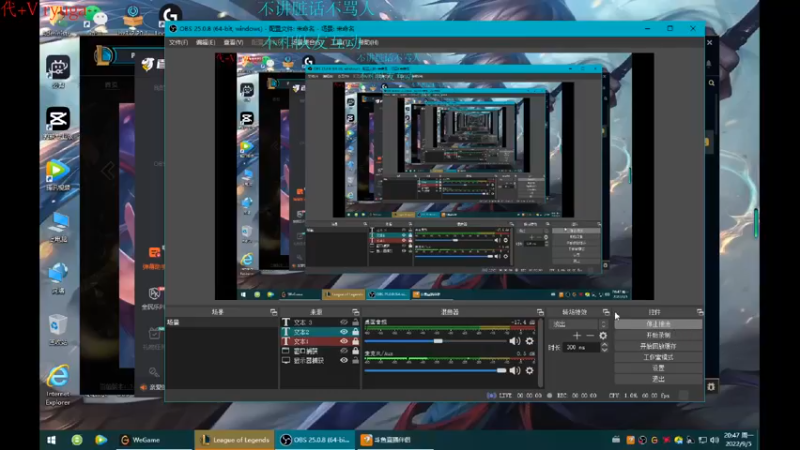The image size is (800, 450).
Task: Hide the 文本2 source via eye icon
Action: pyautogui.click(x=344, y=332)
